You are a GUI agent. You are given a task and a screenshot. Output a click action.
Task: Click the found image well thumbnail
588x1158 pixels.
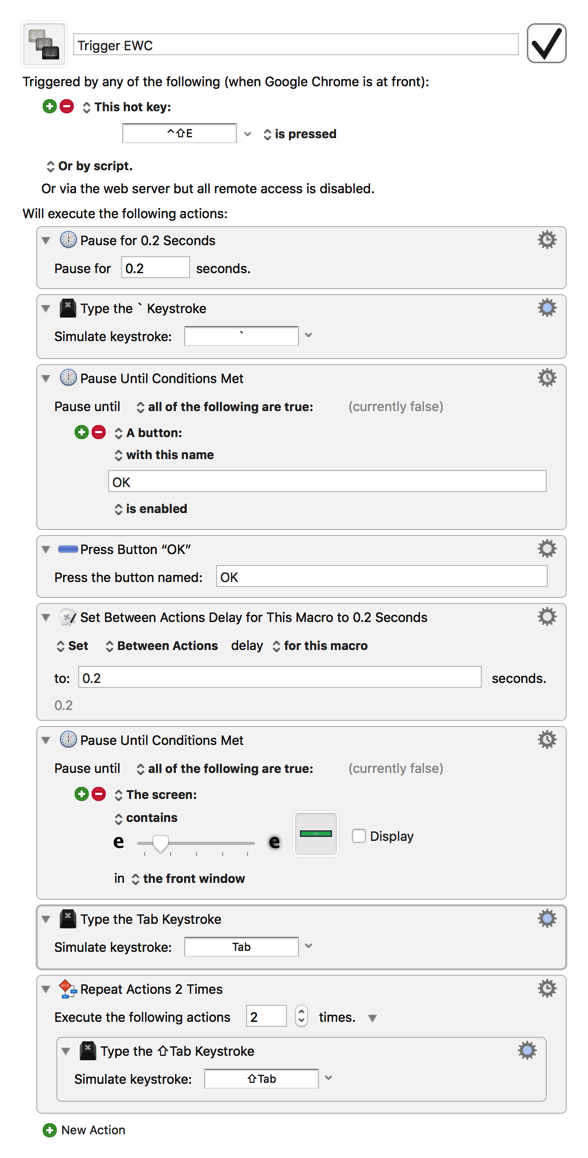point(316,834)
